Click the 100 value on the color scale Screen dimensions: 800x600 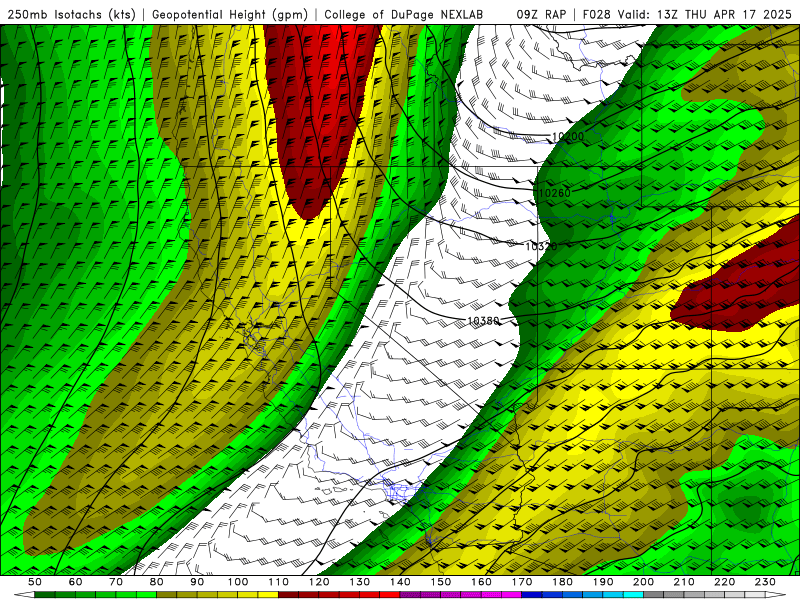click(x=238, y=582)
